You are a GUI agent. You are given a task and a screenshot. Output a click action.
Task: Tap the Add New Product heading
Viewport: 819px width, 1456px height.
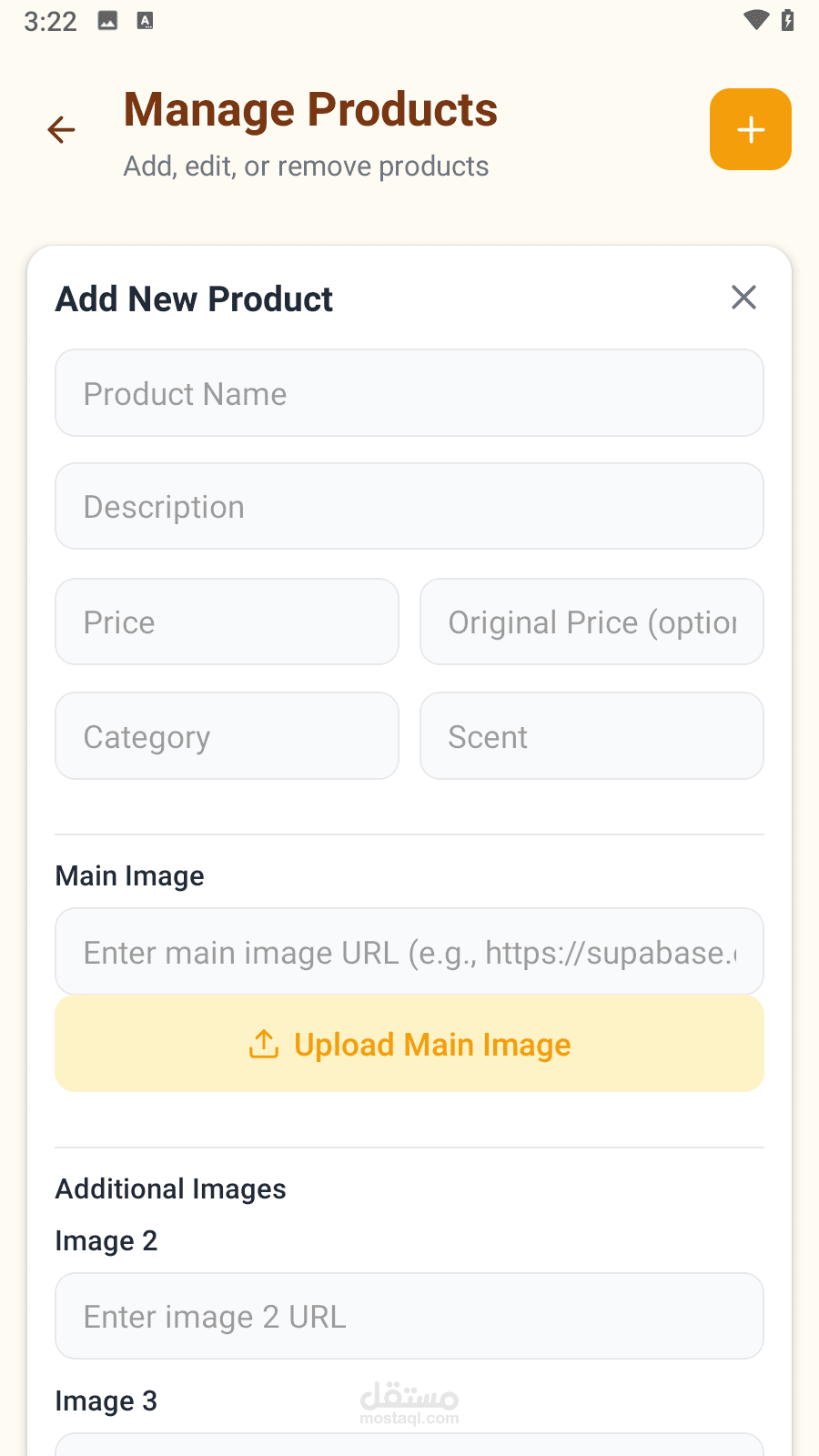(x=195, y=299)
